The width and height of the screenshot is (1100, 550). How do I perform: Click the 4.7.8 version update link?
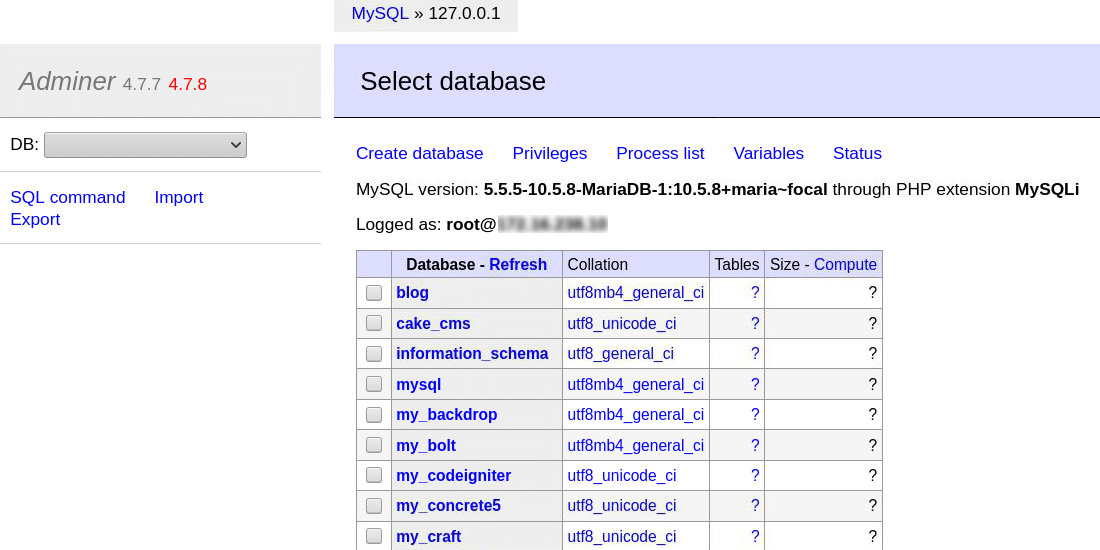coord(187,84)
